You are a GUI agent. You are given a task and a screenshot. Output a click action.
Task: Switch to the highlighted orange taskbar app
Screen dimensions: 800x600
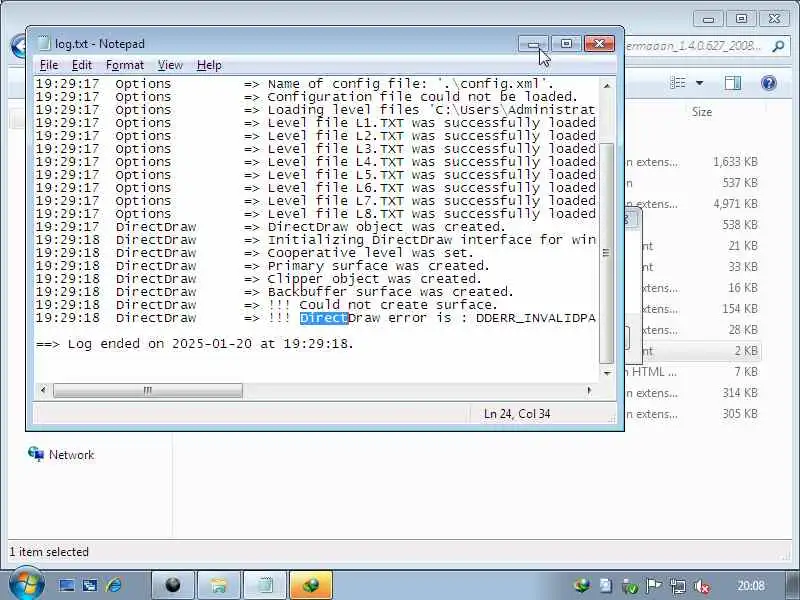tap(311, 585)
